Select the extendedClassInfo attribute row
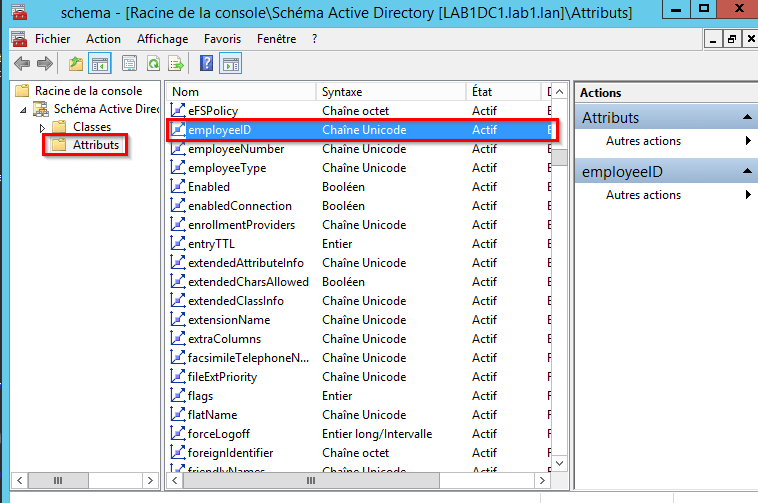758x503 pixels. tap(361, 301)
